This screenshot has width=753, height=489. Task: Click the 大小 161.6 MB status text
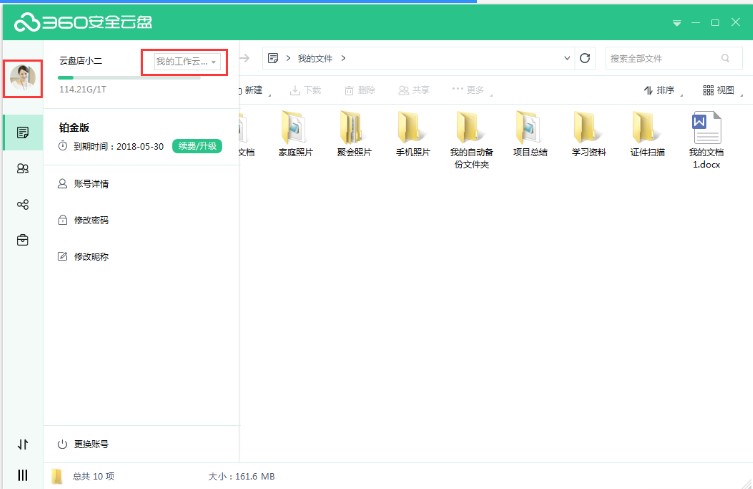coord(242,477)
